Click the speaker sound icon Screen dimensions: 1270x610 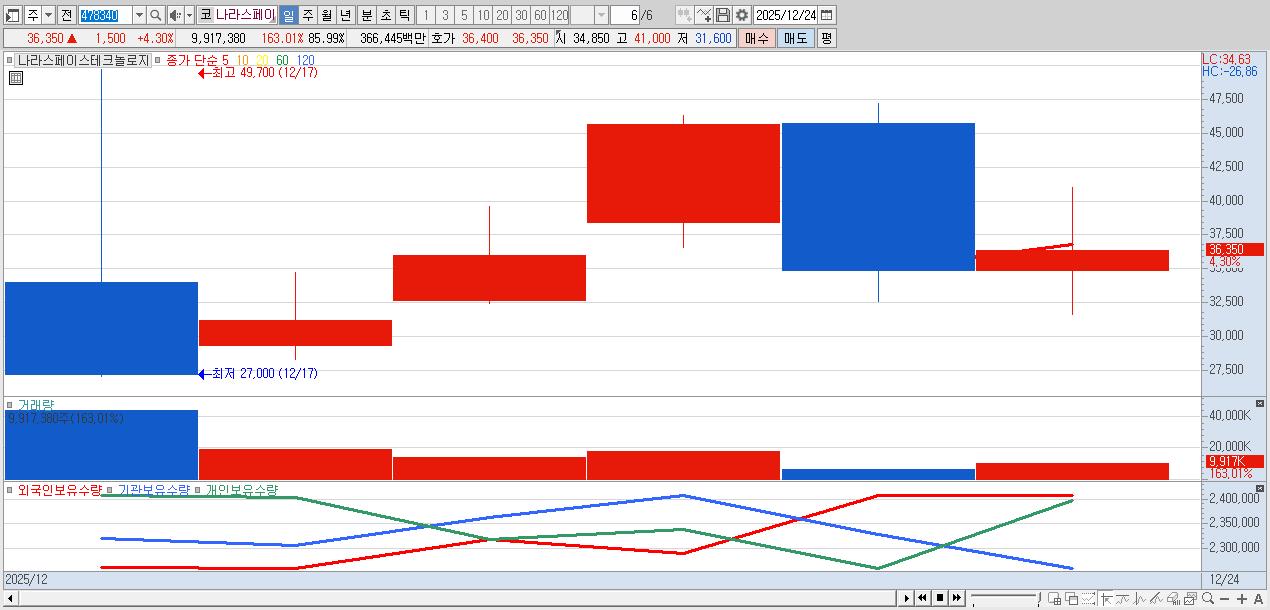click(174, 15)
